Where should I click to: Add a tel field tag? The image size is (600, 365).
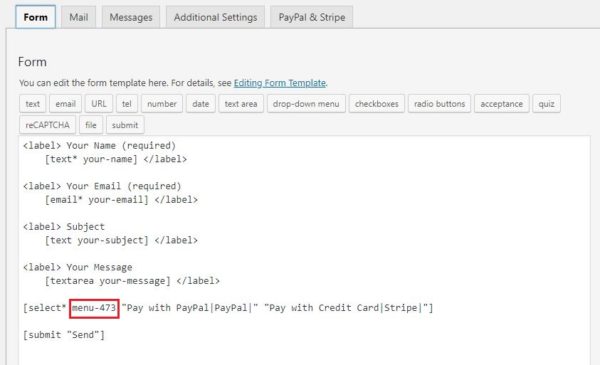127,104
